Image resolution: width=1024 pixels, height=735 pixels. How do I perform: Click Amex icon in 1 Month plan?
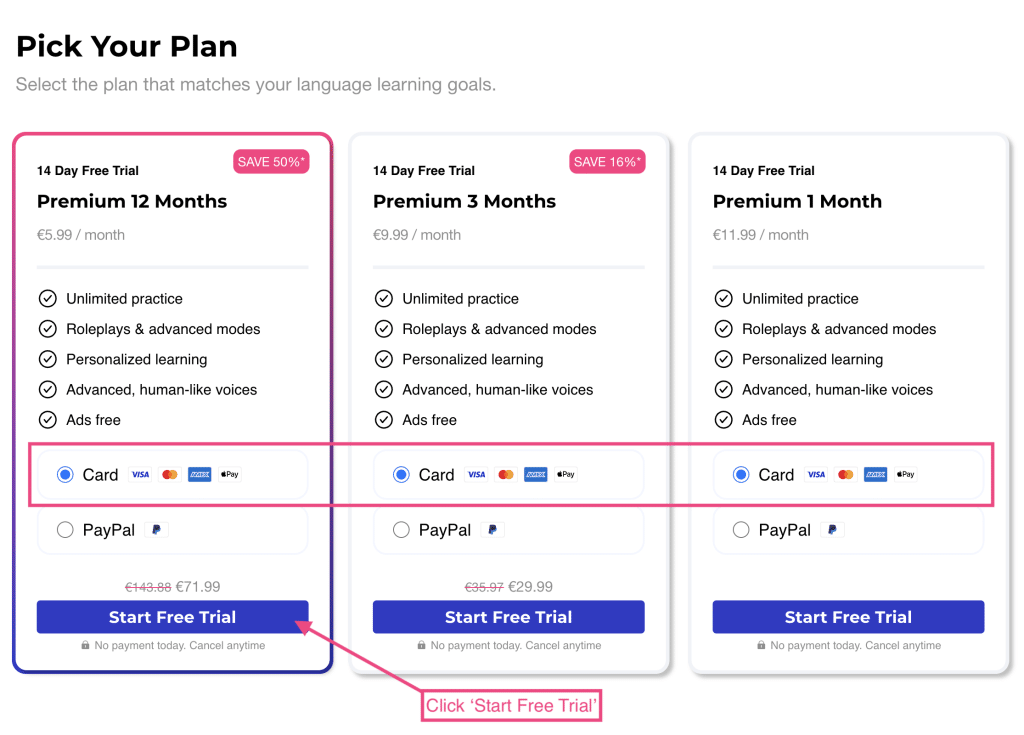pyautogui.click(x=876, y=475)
